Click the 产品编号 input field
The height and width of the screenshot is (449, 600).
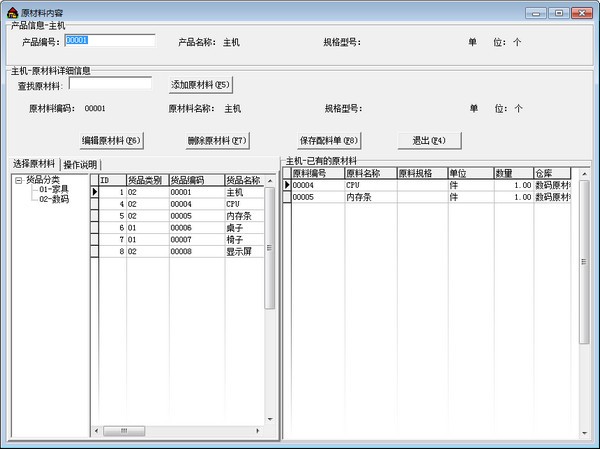coord(109,41)
